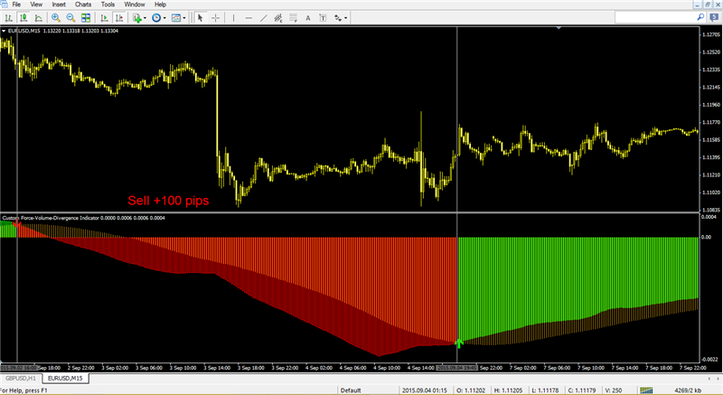Click the periods clock icon
Screen dimensions: 723x395
pos(156,18)
